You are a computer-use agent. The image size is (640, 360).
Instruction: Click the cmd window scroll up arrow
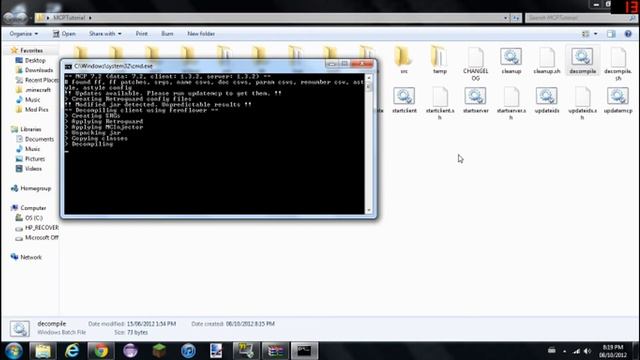click(369, 78)
